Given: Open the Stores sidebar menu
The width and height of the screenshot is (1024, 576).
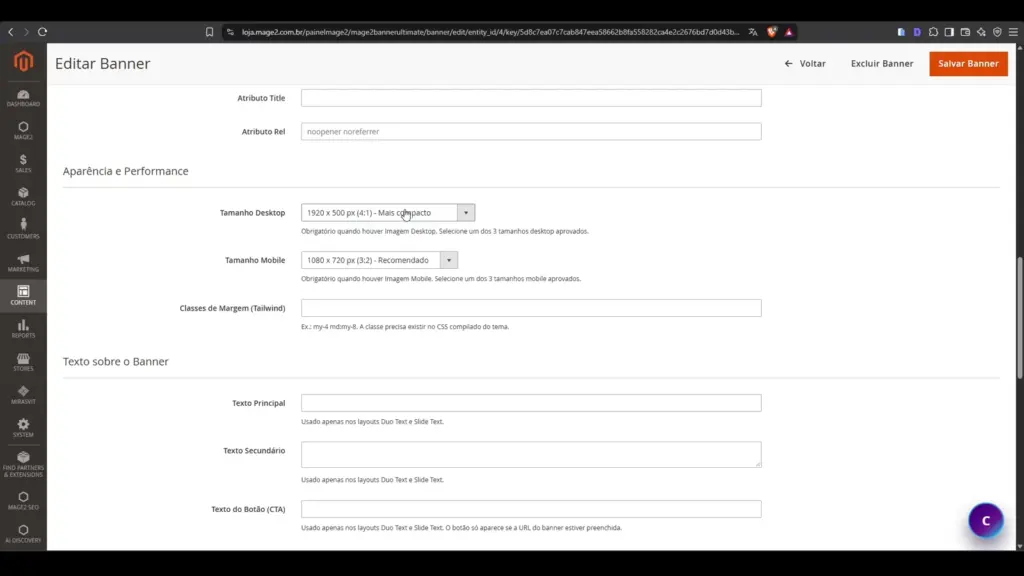Looking at the screenshot, I should click(23, 362).
